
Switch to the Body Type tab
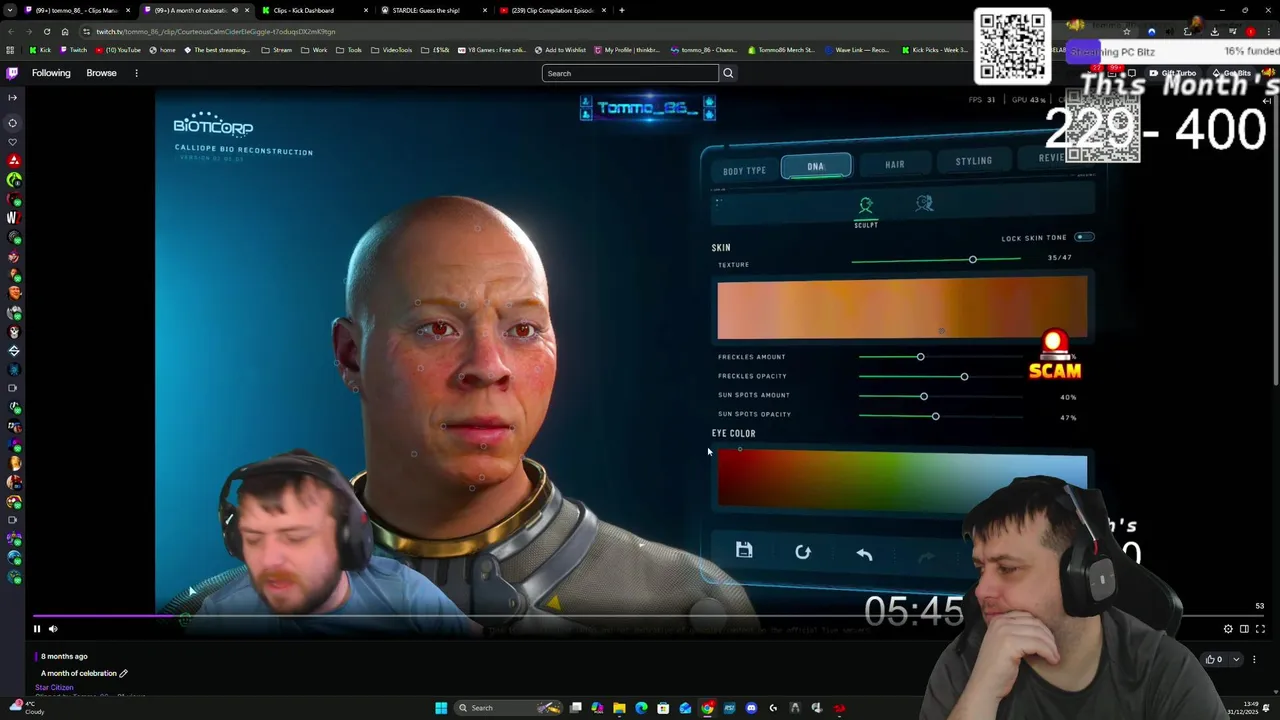click(744, 171)
